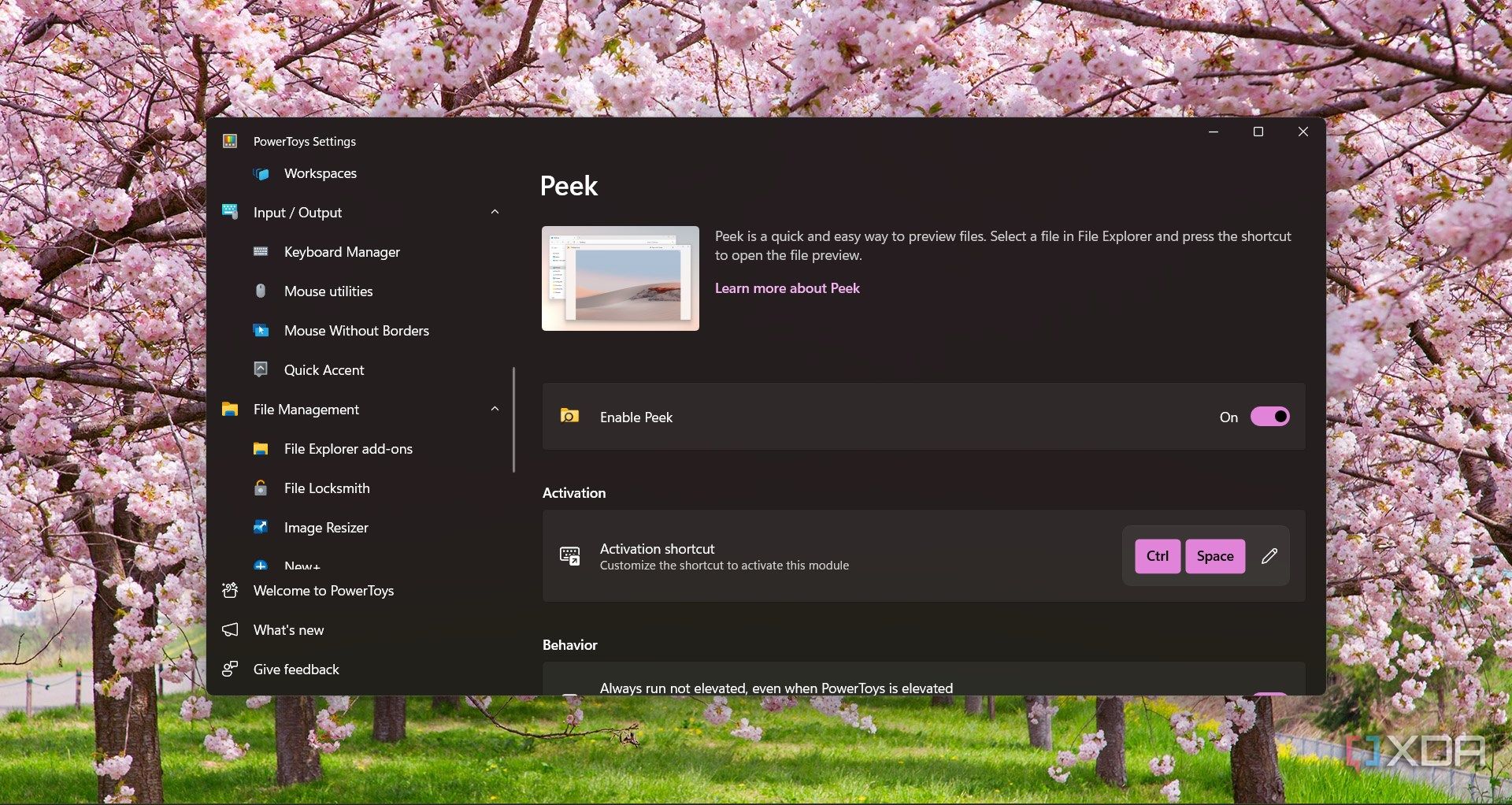Viewport: 1512px width, 805px height.
Task: Click the Image Resizer icon
Action: pyautogui.click(x=261, y=527)
